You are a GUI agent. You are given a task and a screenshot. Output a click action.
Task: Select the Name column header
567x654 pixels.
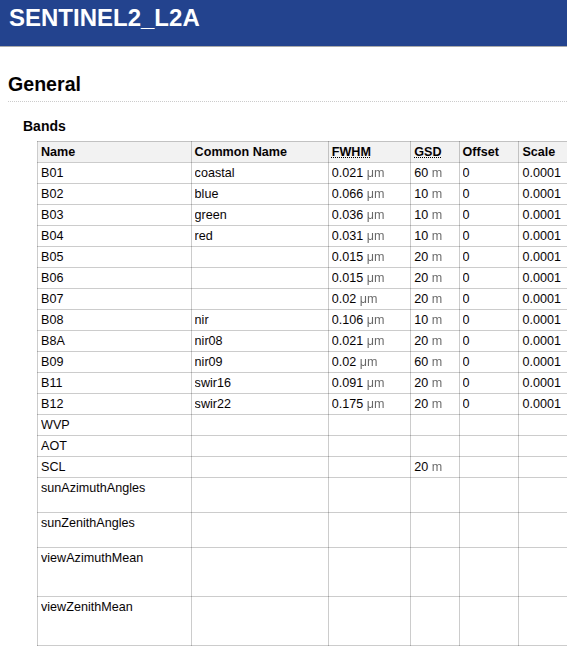click(x=58, y=152)
